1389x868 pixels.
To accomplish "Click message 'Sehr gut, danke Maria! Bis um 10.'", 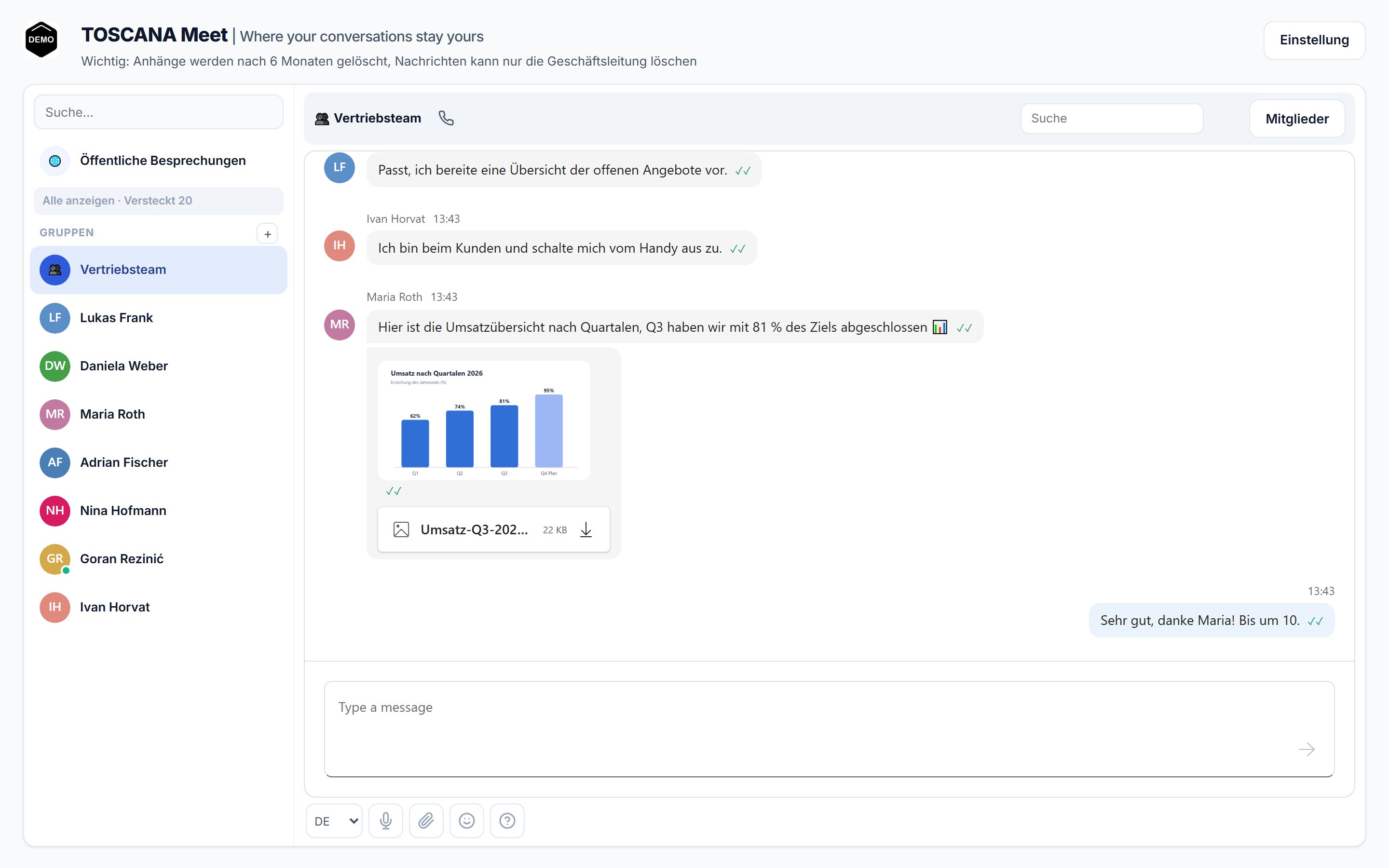I will pyautogui.click(x=1211, y=621).
